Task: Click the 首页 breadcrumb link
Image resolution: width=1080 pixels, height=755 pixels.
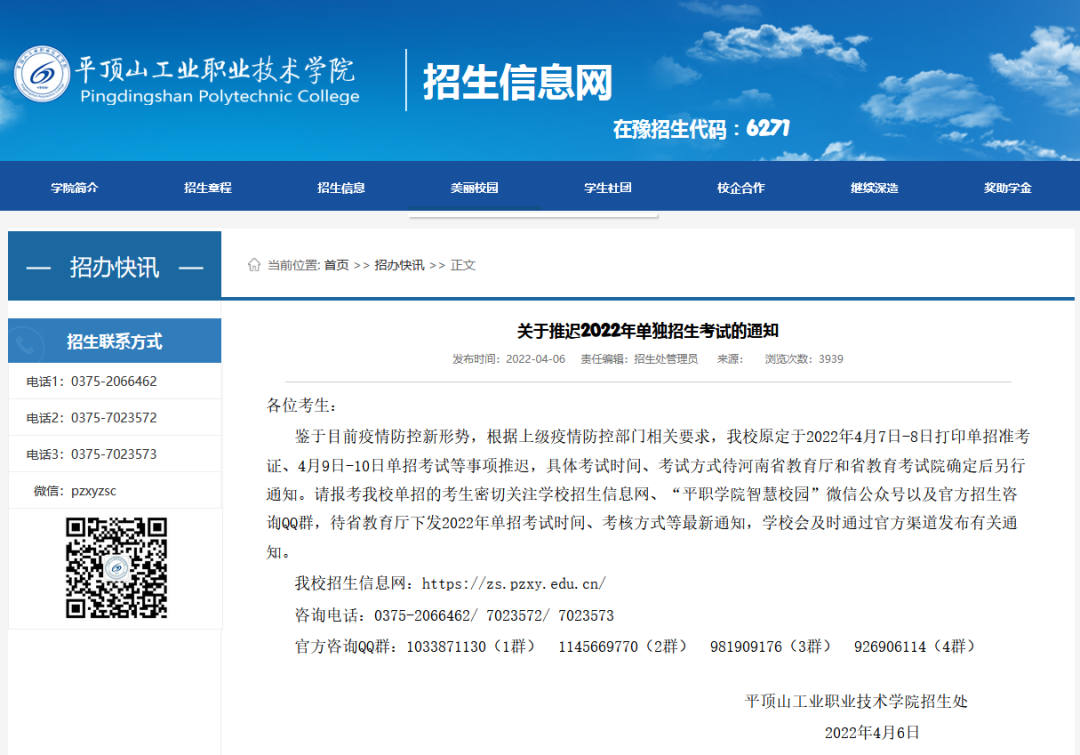Action: tap(336, 265)
